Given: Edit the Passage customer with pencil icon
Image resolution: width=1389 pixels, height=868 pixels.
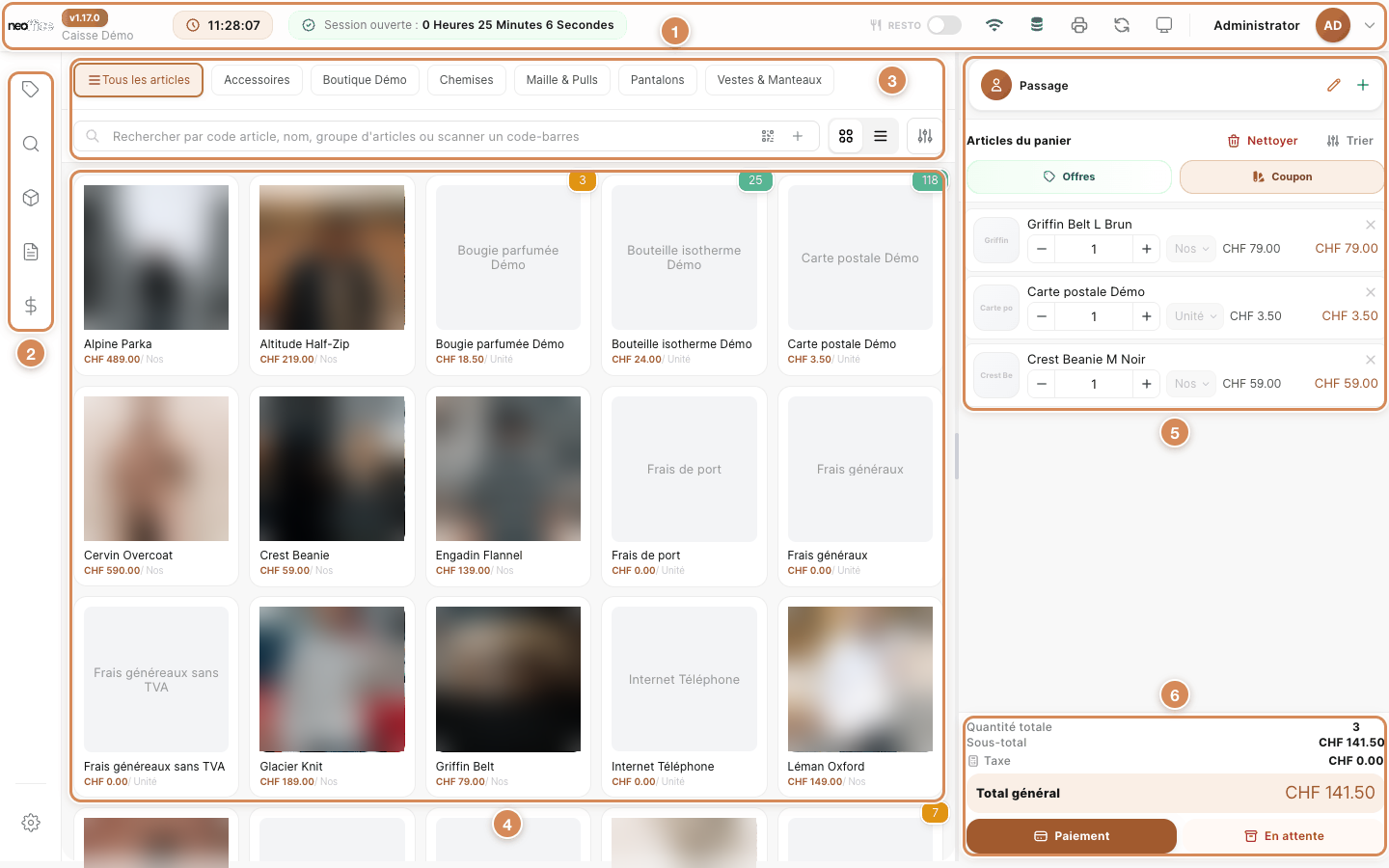Looking at the screenshot, I should click(x=1334, y=85).
